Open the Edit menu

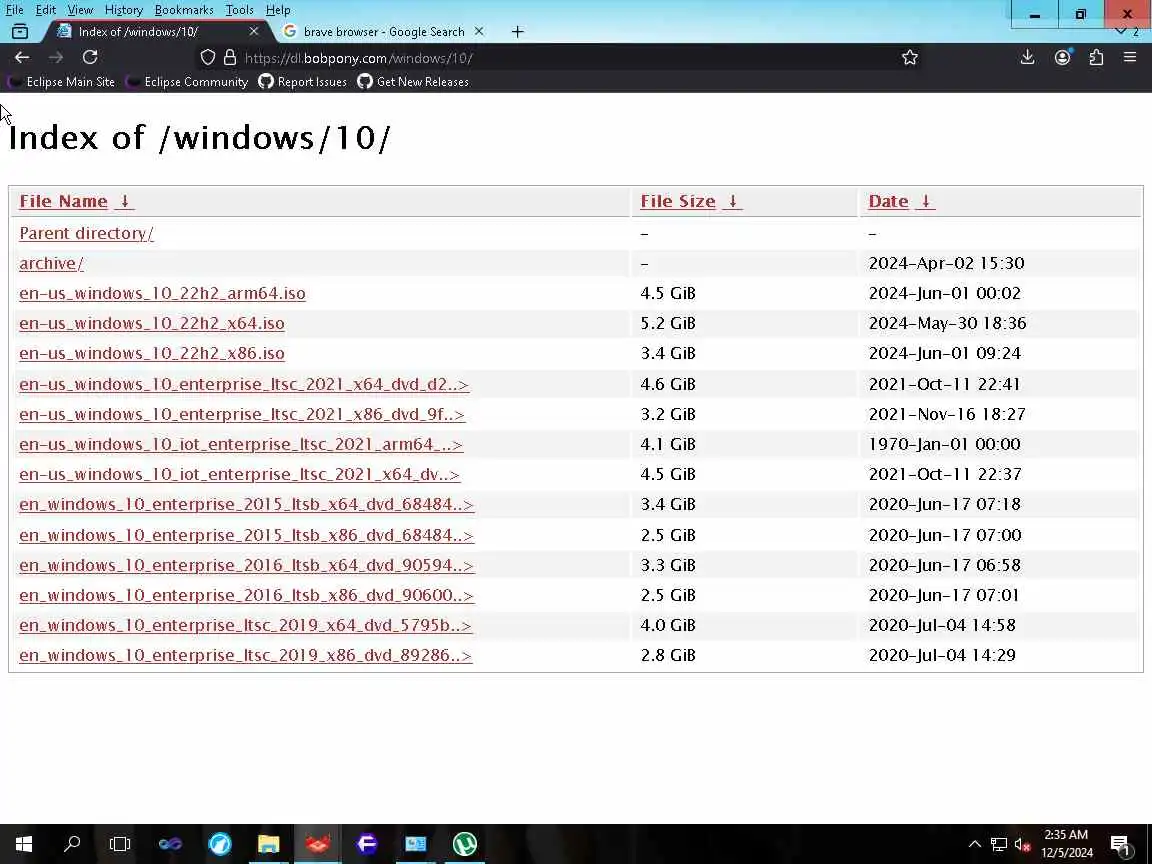[46, 10]
